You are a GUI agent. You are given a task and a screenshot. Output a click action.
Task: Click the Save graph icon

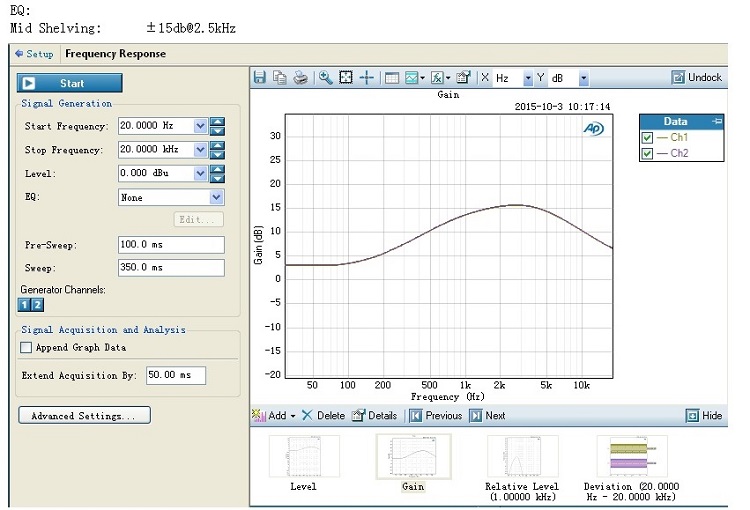(260, 78)
